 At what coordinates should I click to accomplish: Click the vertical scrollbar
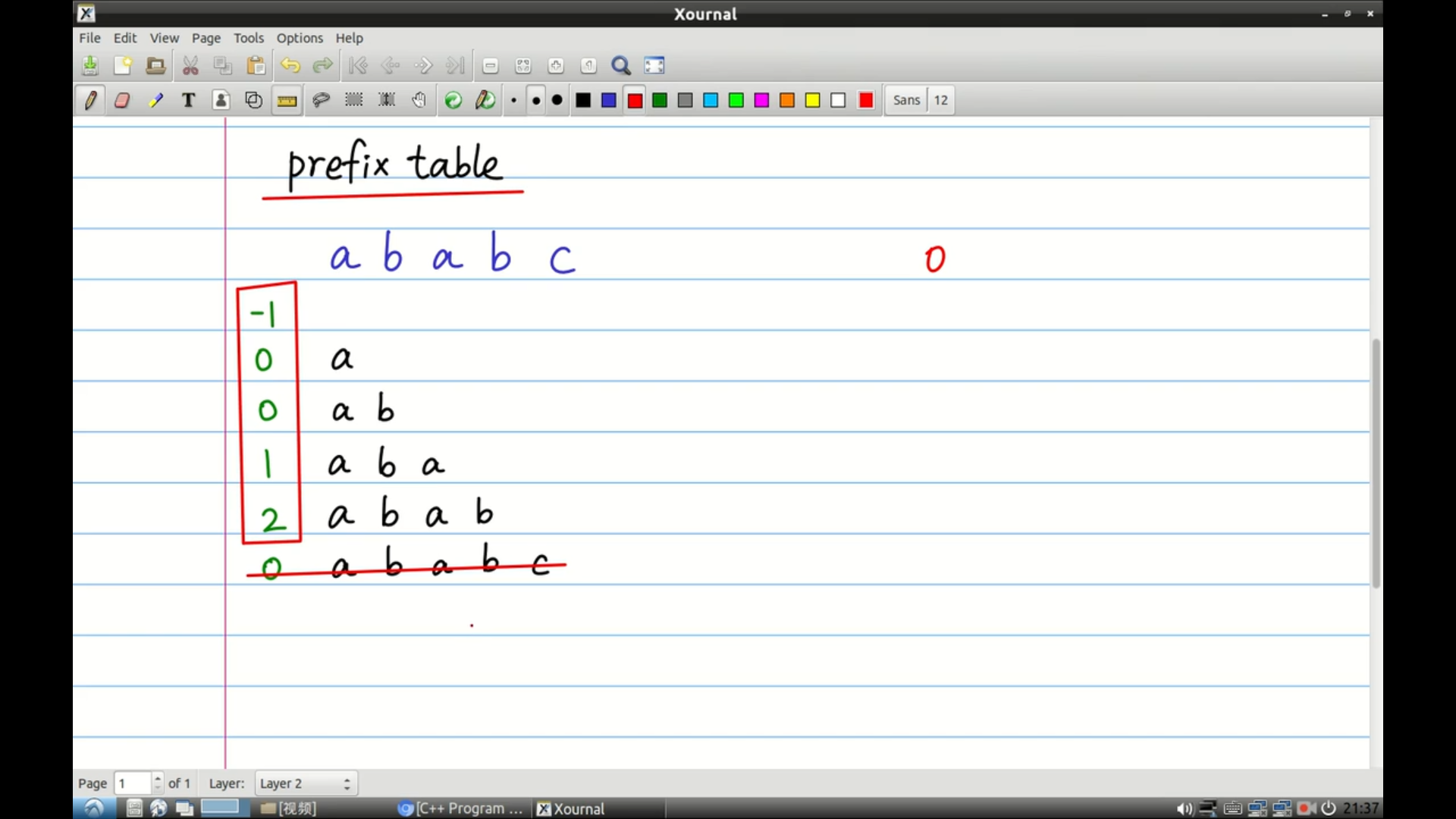coord(1376,463)
